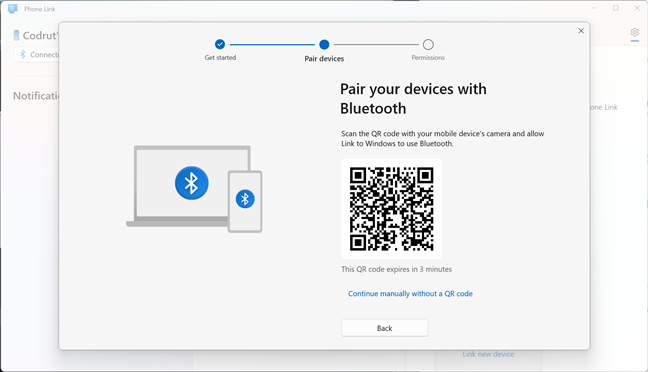Click the Permissions step label

pos(428,57)
